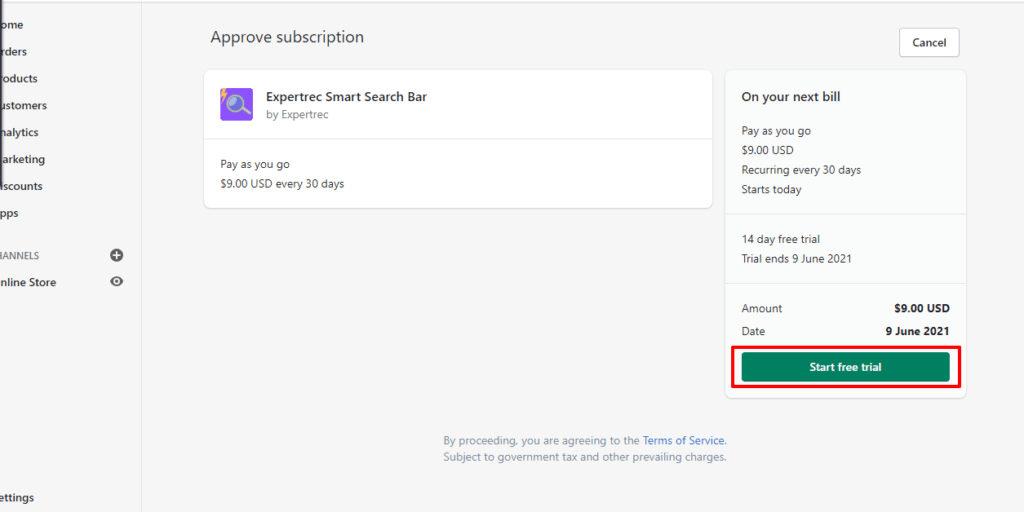This screenshot has width=1024, height=512.
Task: Cancel the subscription approval
Action: click(x=929, y=43)
